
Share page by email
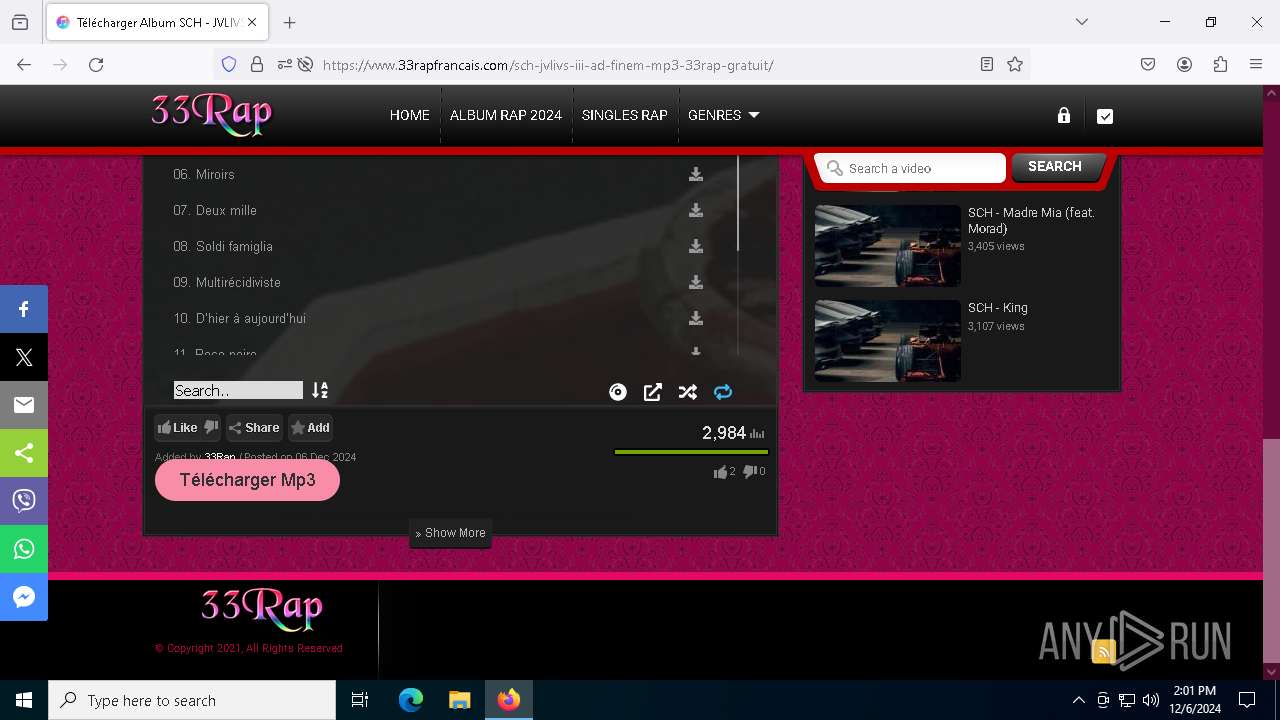24,405
